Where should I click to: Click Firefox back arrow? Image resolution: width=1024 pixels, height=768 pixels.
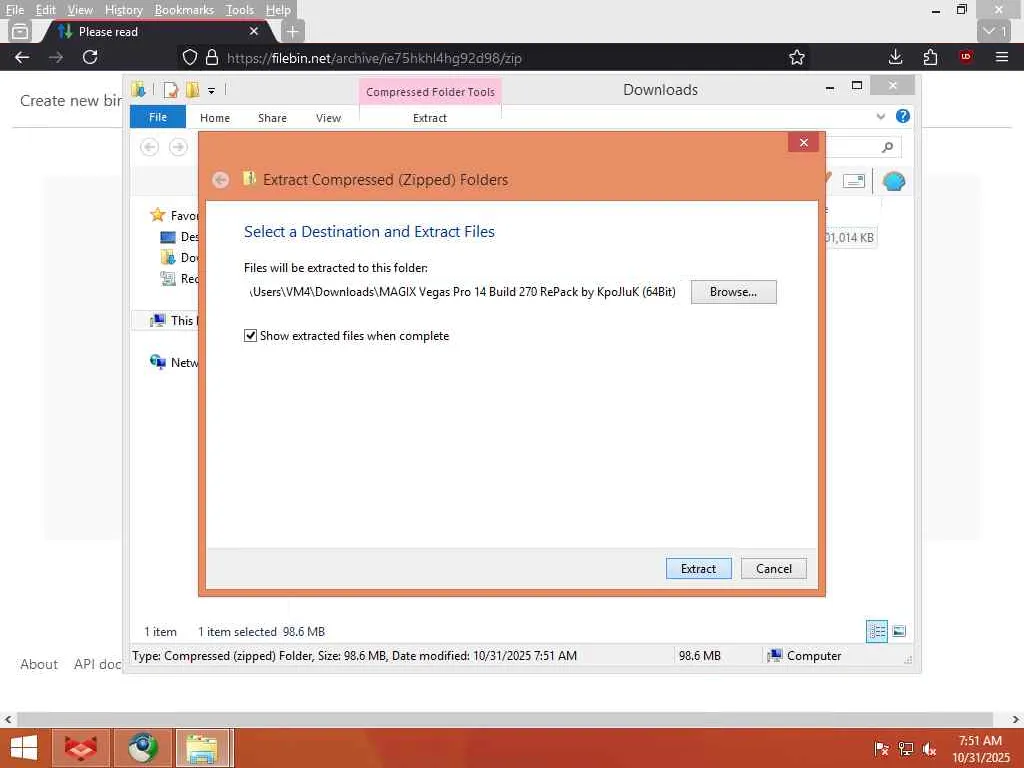click(22, 57)
